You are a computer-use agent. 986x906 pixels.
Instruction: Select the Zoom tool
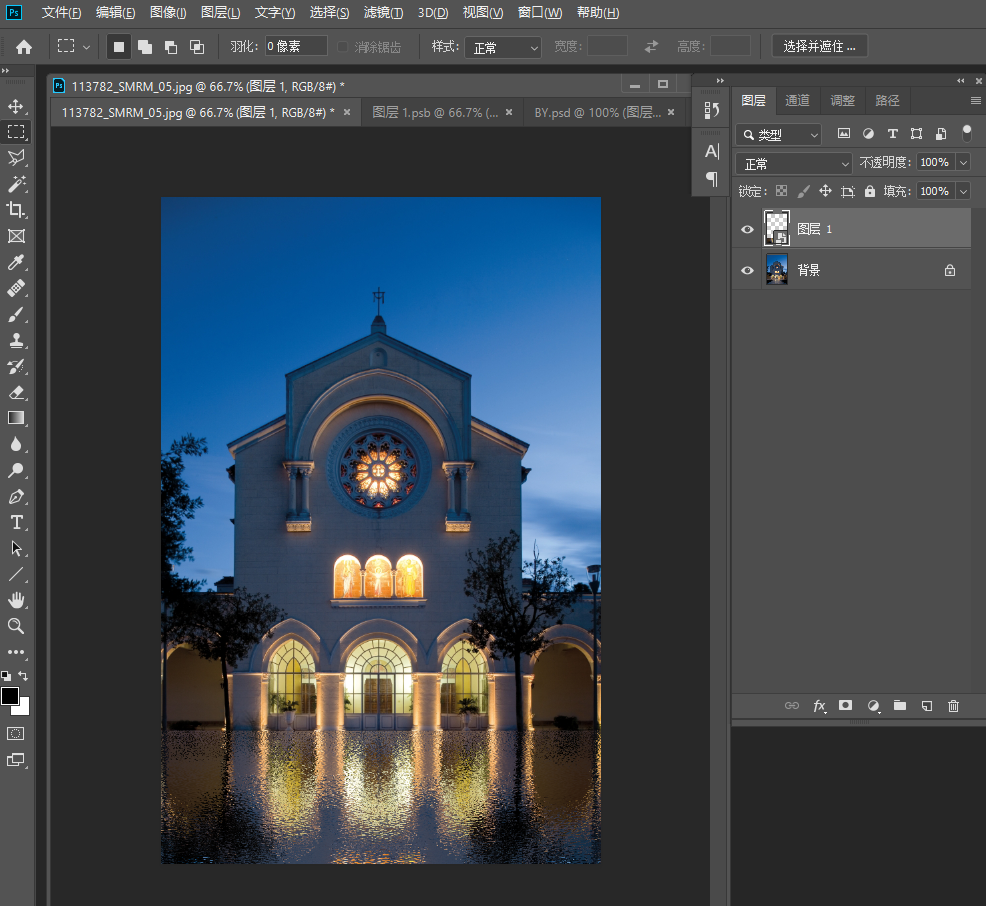16,626
